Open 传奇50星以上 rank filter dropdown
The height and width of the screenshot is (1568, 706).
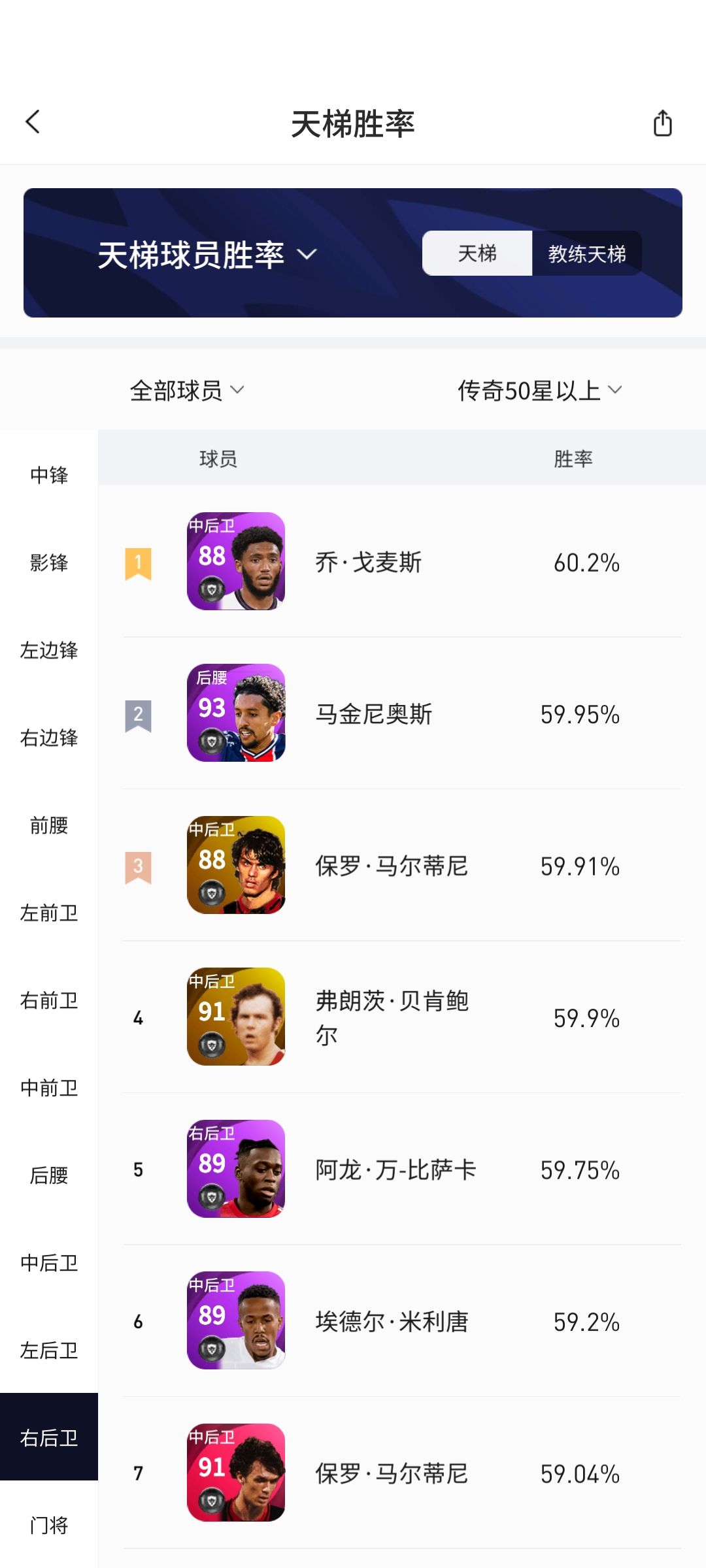click(539, 391)
